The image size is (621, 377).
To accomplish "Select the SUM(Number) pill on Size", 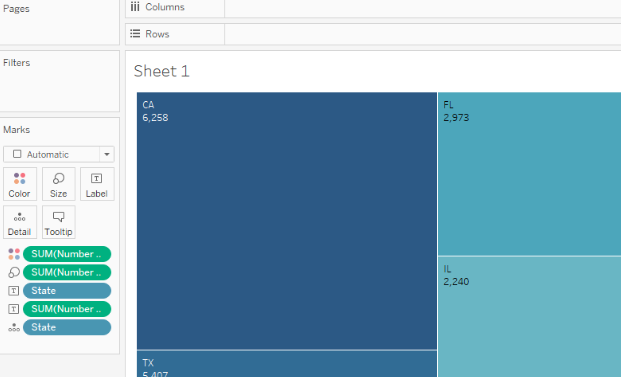I will tap(67, 272).
